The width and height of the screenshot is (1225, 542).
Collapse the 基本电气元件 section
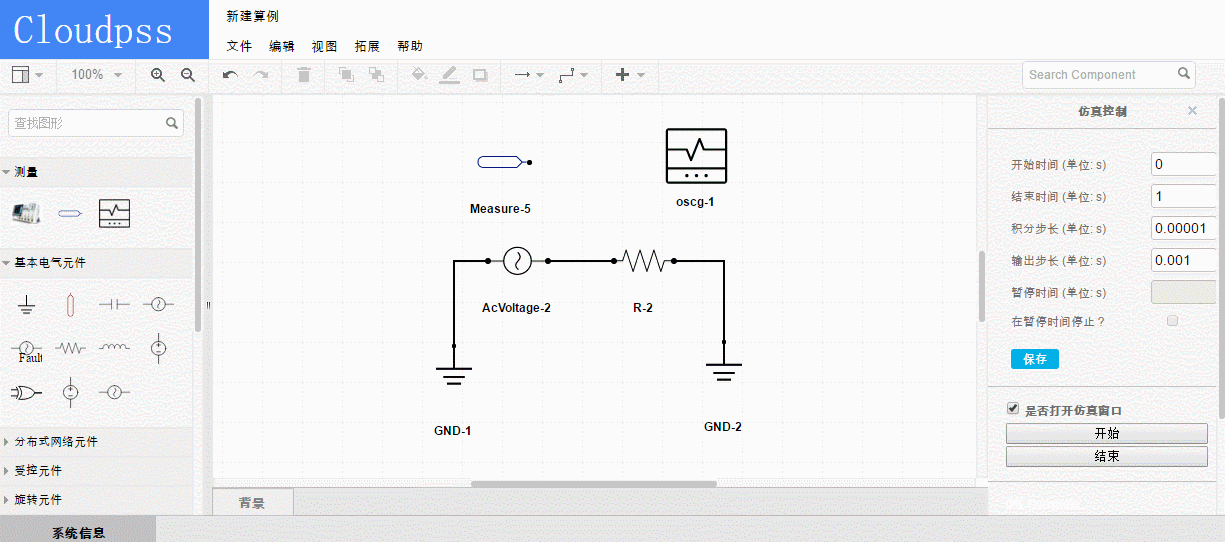pyautogui.click(x=95, y=263)
